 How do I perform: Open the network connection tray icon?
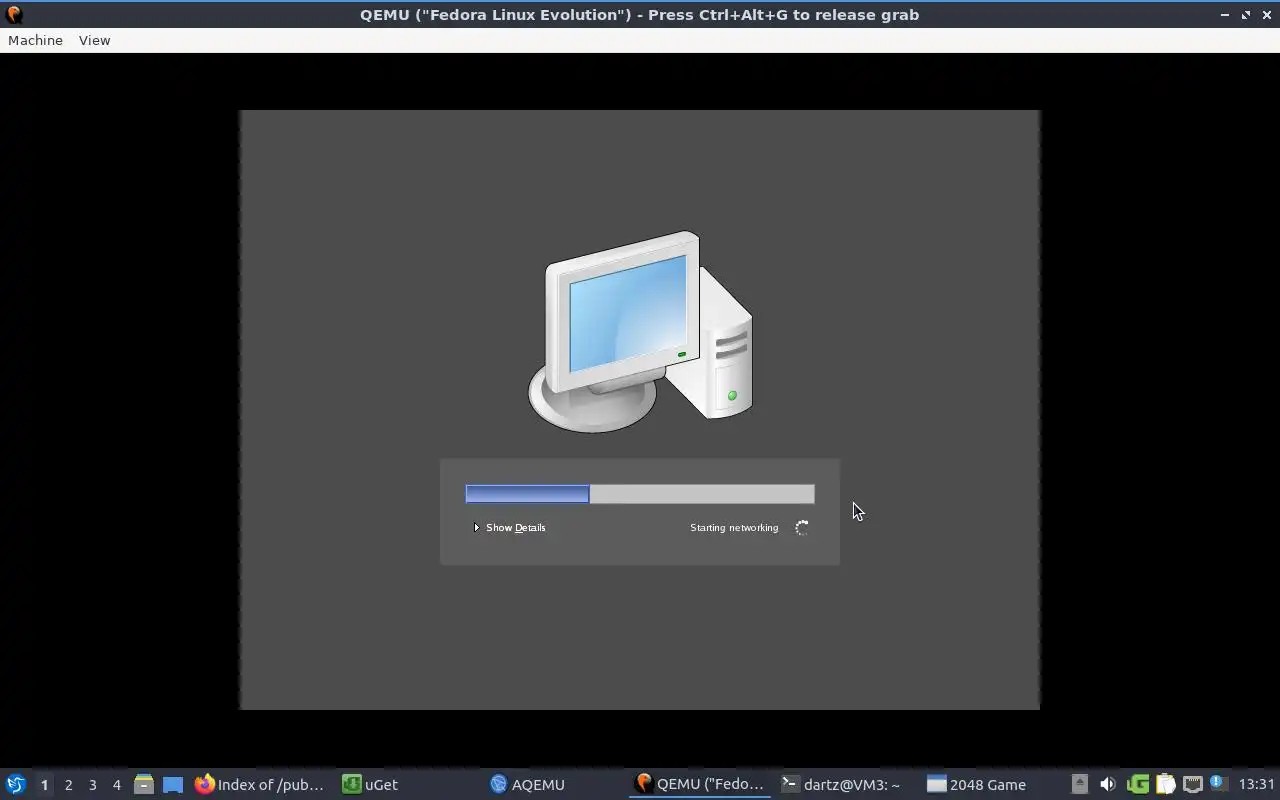coord(1192,784)
